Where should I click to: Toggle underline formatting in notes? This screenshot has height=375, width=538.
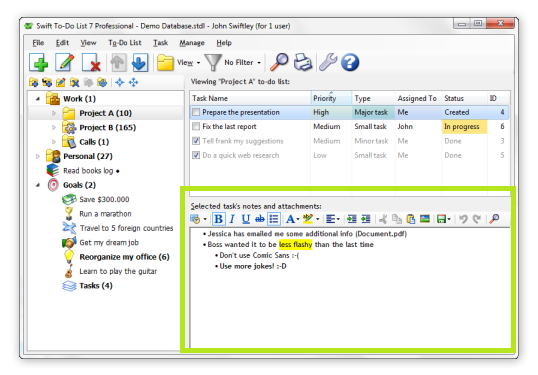(x=246, y=219)
